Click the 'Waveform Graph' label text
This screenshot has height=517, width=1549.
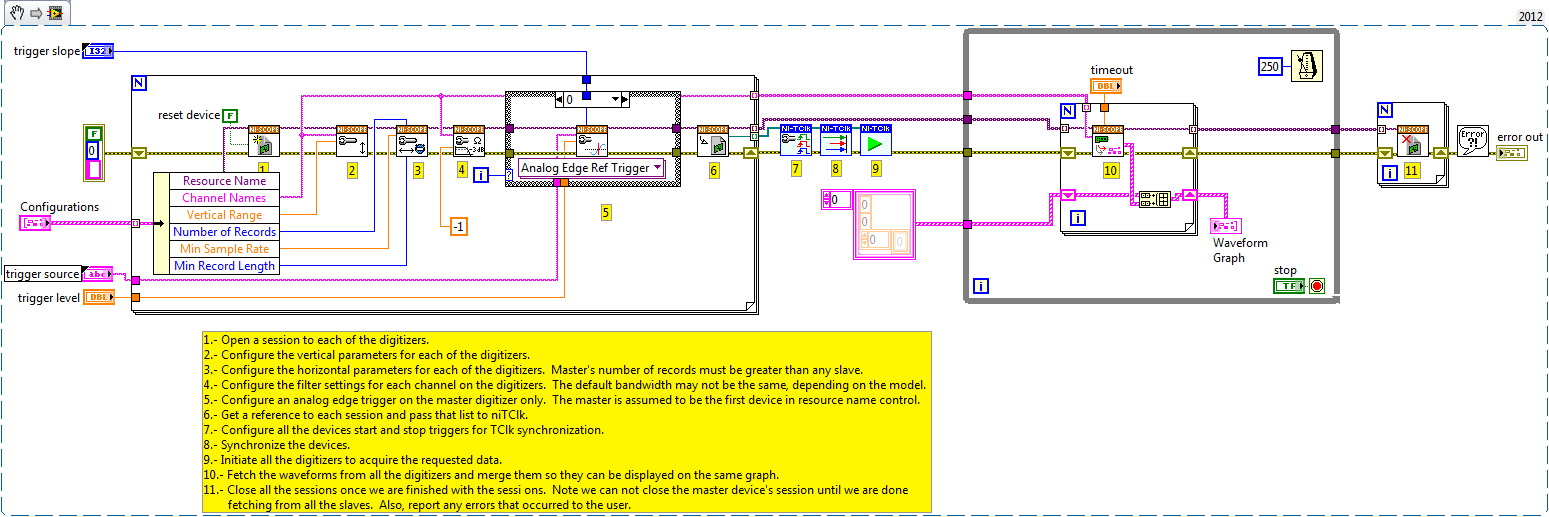tap(1240, 250)
